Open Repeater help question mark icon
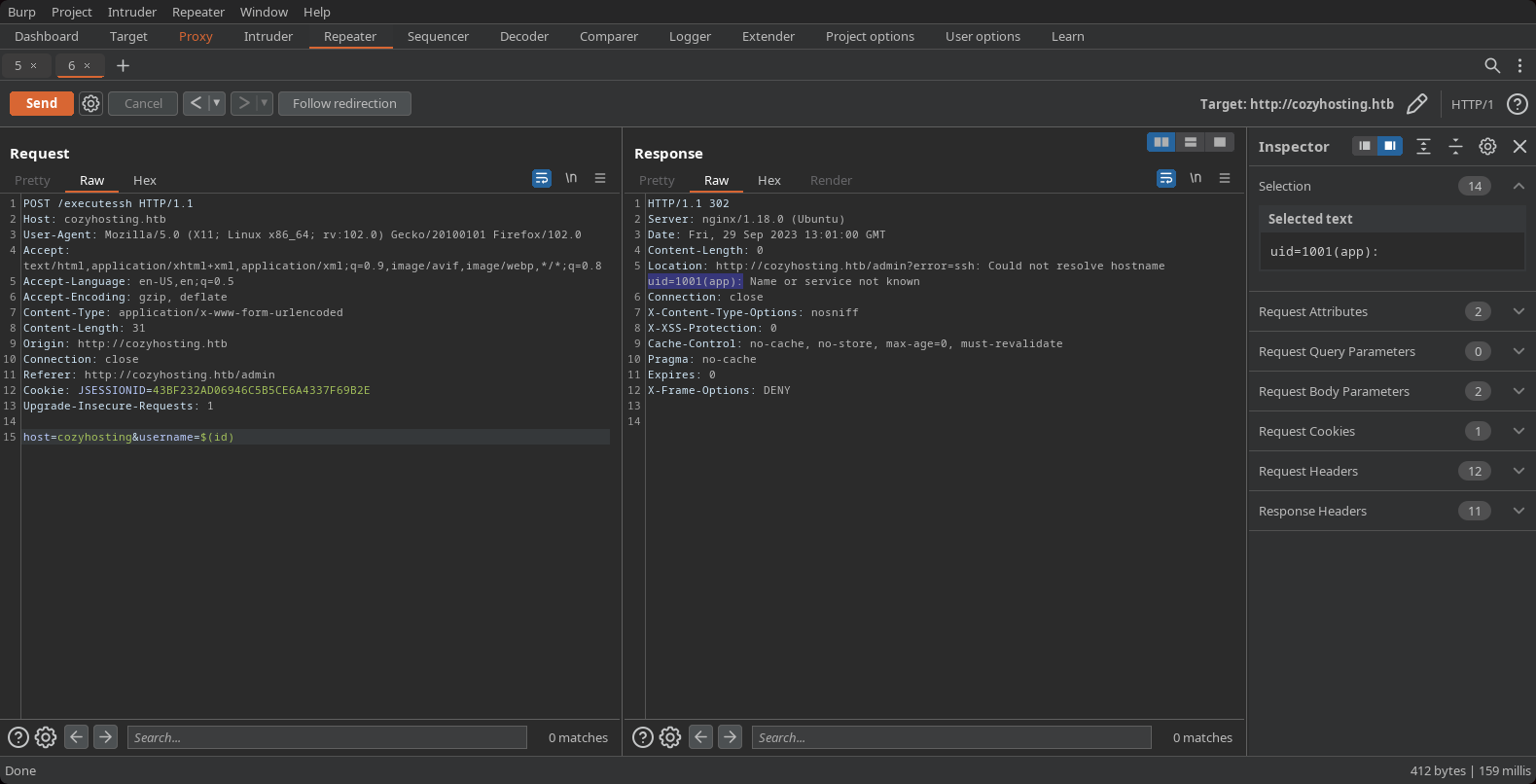Viewport: 1536px width, 784px height. (1517, 104)
